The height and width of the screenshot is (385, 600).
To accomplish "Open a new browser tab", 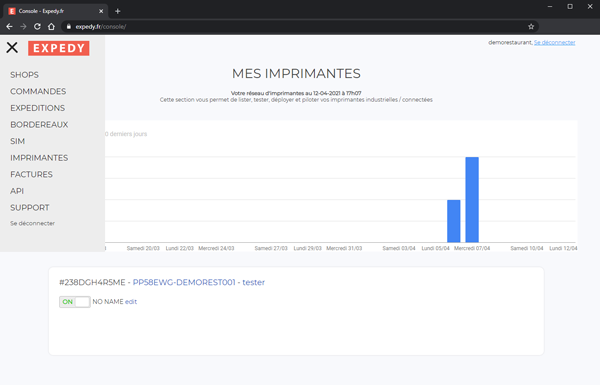I will coord(117,11).
